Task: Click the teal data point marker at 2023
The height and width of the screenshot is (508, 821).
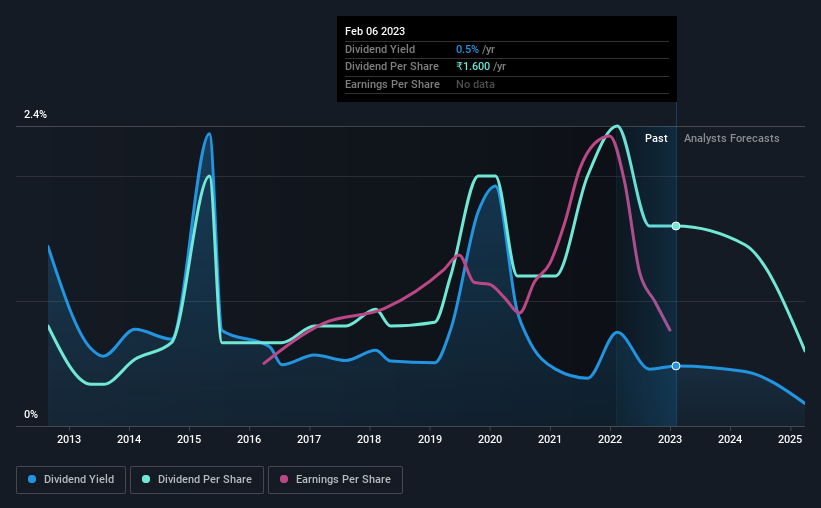Action: coord(676,226)
